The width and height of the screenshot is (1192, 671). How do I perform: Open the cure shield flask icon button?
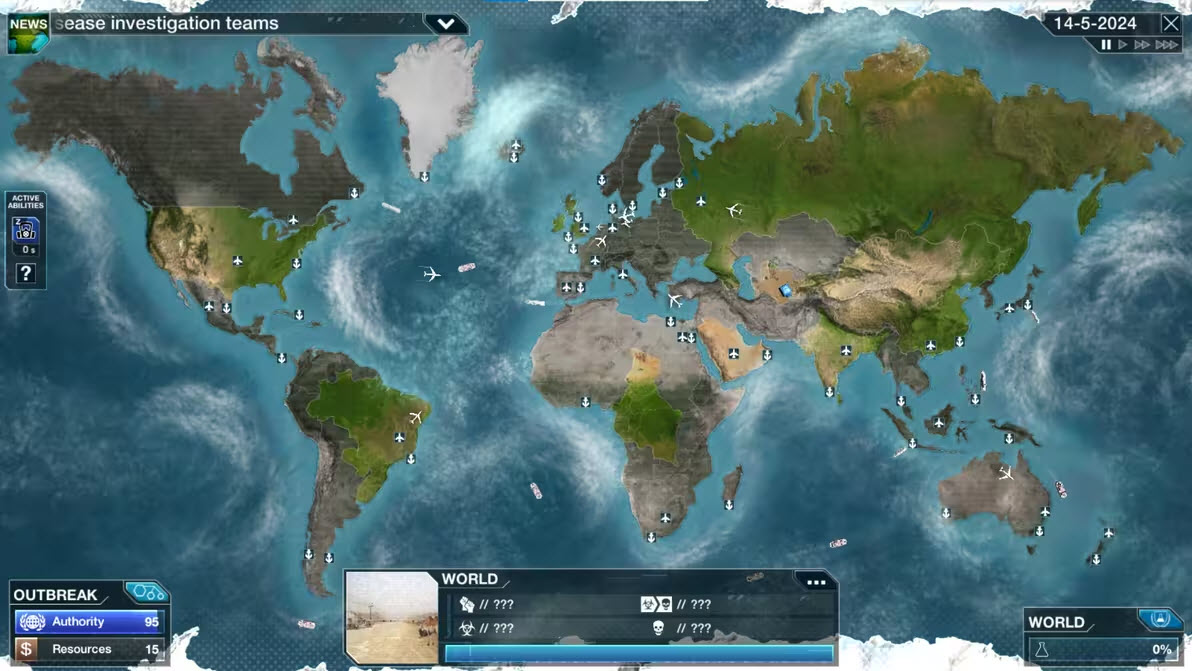point(1159,619)
